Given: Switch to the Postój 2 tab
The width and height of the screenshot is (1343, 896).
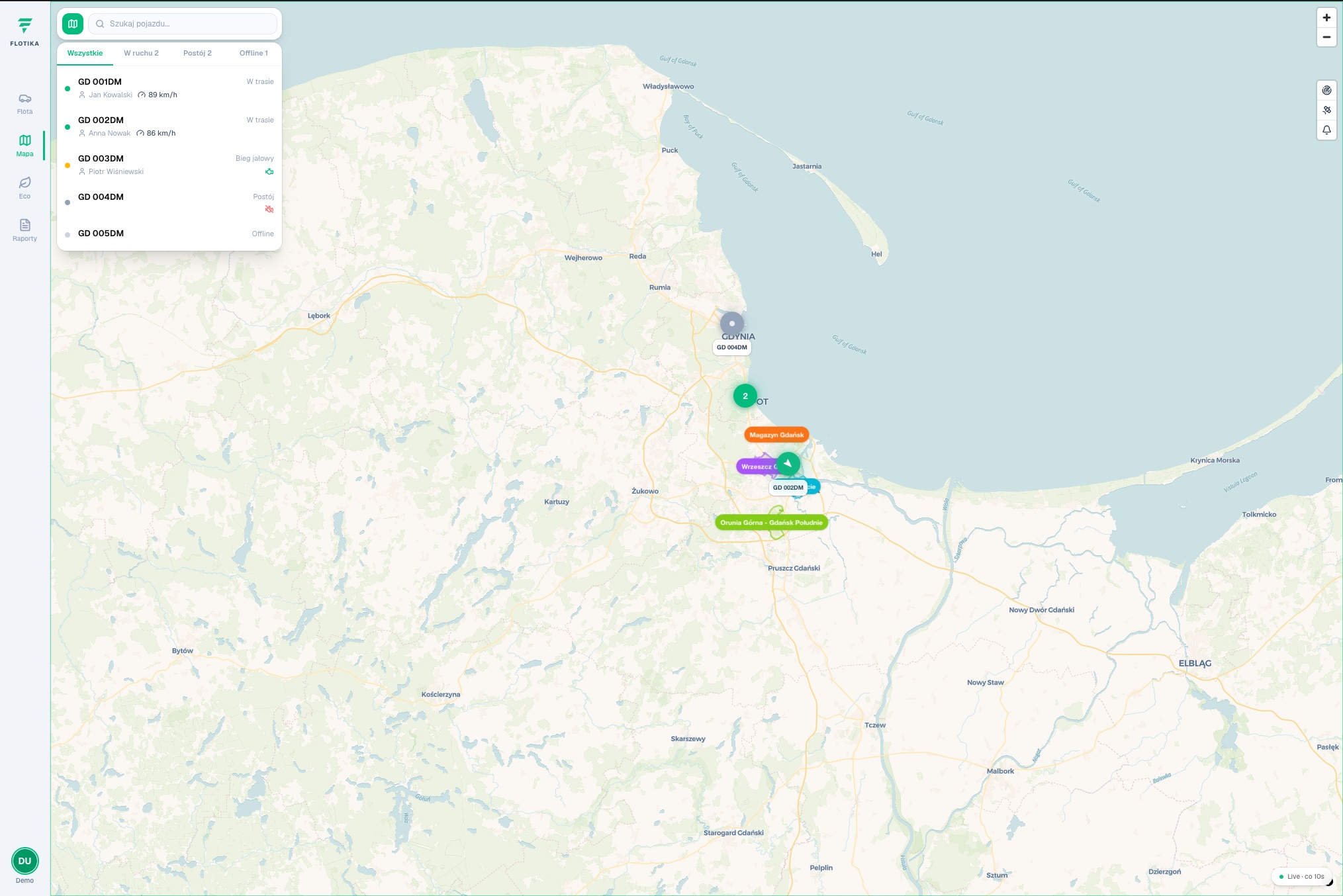Looking at the screenshot, I should tap(197, 53).
